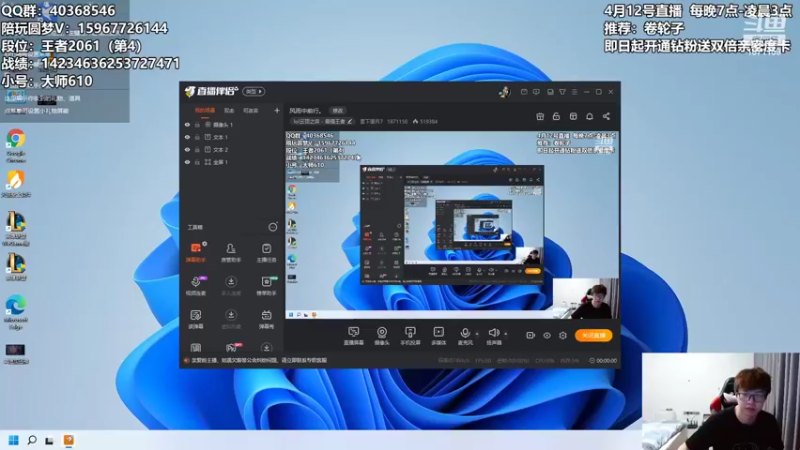Image resolution: width=800 pixels, height=450 pixels.
Task: Switch to the second scene tab
Action: click(x=229, y=110)
